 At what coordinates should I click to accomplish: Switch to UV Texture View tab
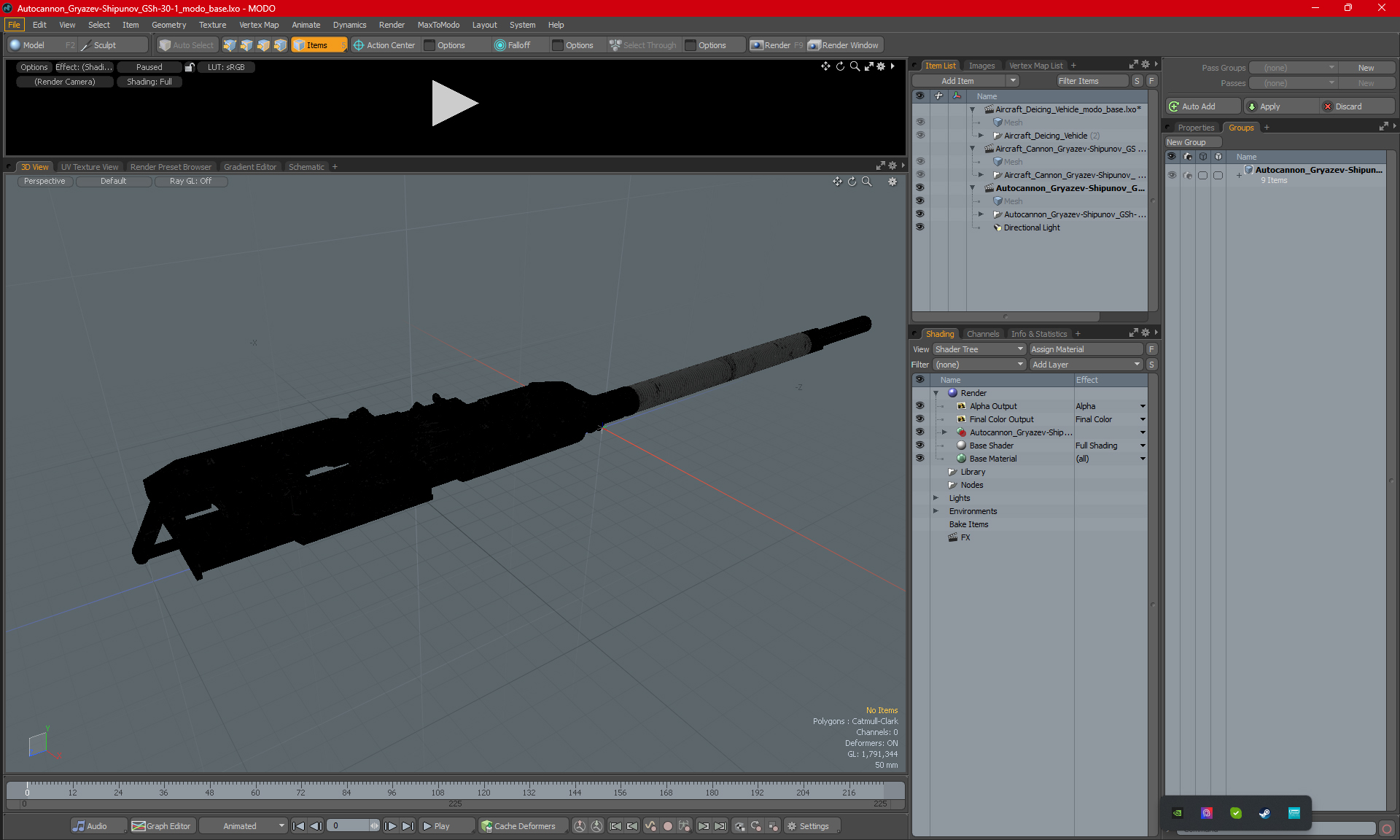pyautogui.click(x=89, y=167)
